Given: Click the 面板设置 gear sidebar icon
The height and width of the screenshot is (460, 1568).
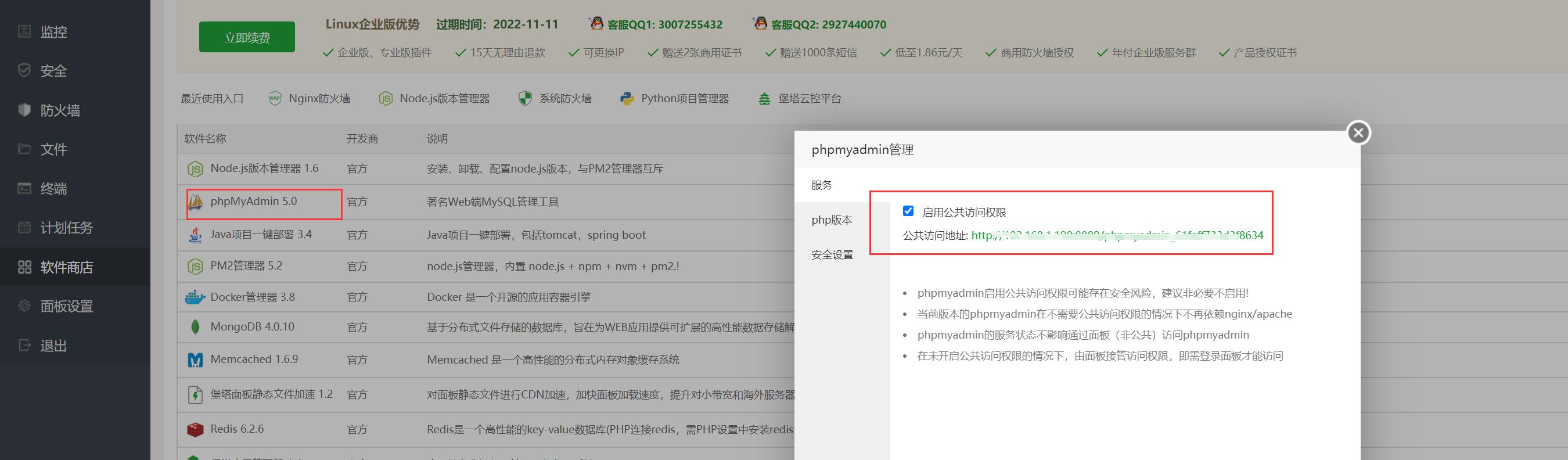Looking at the screenshot, I should 24,306.
